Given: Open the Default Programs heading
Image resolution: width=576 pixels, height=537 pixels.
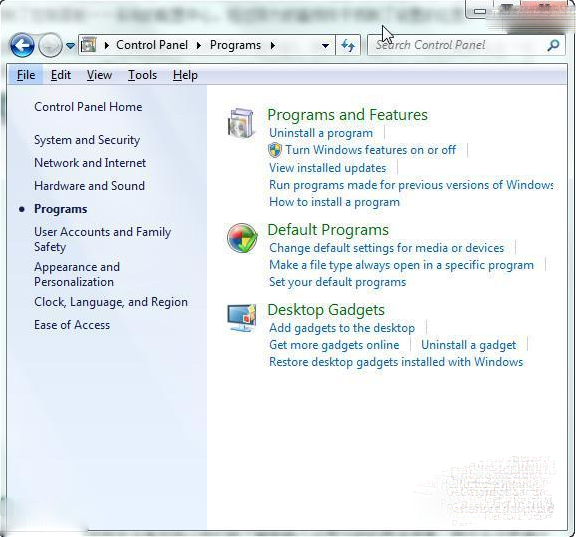Looking at the screenshot, I should point(328,230).
